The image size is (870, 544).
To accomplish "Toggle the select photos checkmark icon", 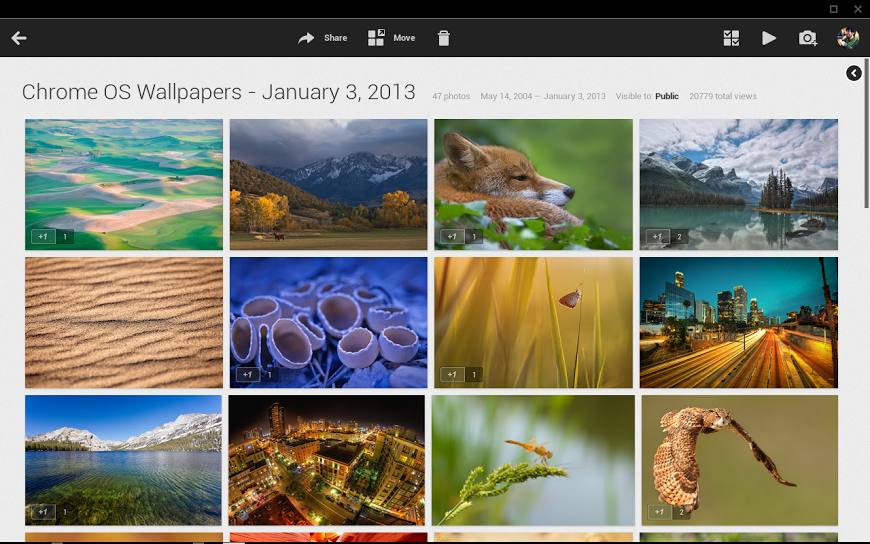I will tap(731, 38).
